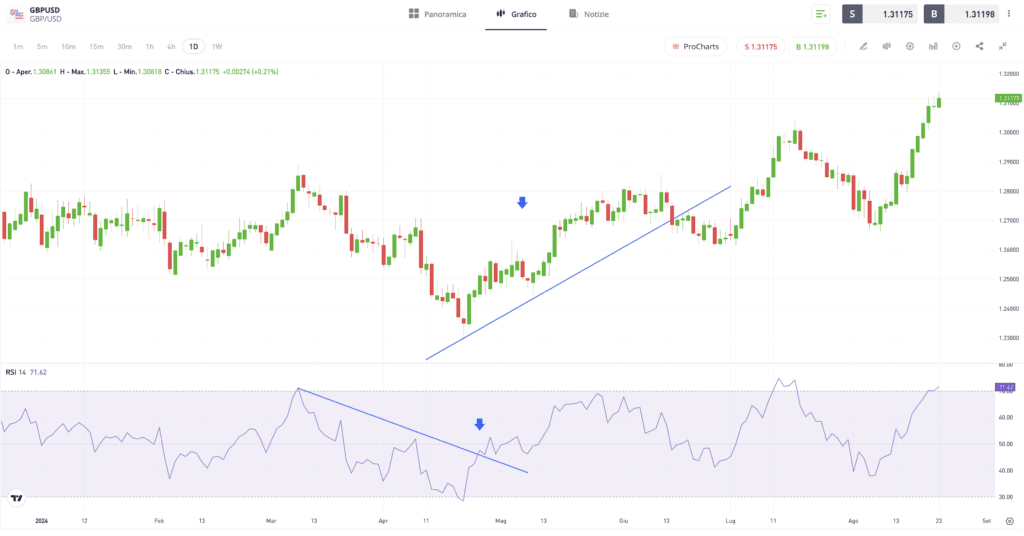Choose the 15m timeframe

point(96,46)
